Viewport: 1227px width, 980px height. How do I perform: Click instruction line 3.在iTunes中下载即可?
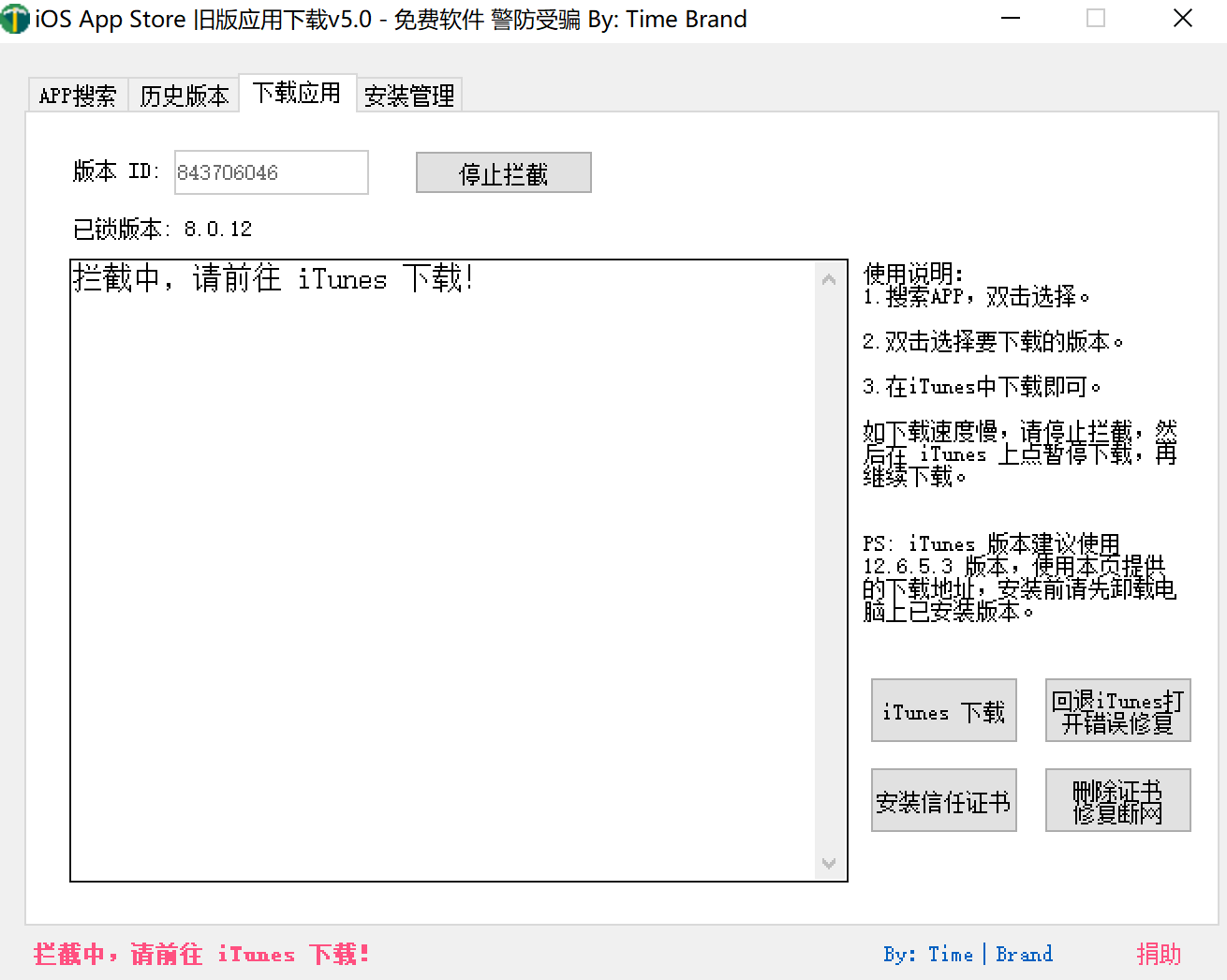coord(982,386)
